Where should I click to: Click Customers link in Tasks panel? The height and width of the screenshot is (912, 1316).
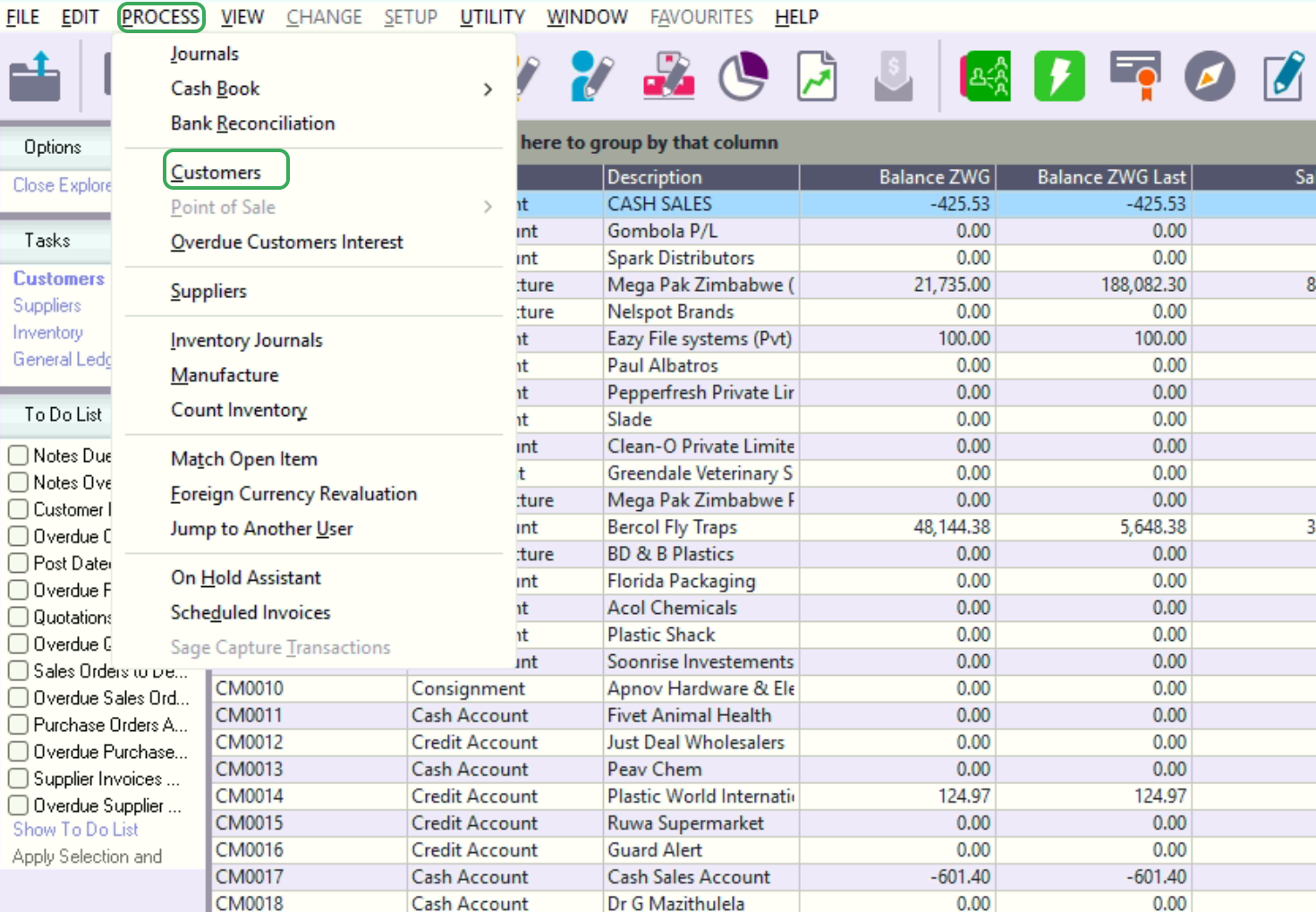click(x=58, y=278)
